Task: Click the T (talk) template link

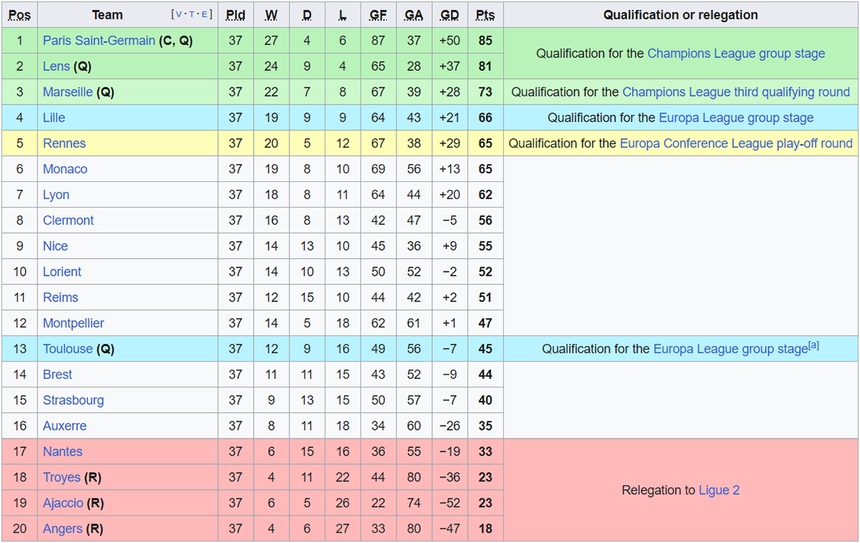Action: pyautogui.click(x=191, y=14)
